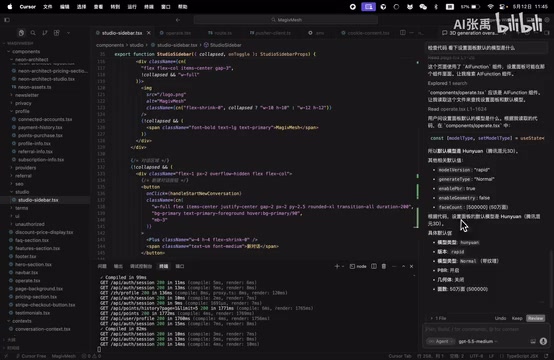Image resolution: width=554 pixels, height=360 pixels.
Task: Select the node terminal instance
Action: click(358, 266)
